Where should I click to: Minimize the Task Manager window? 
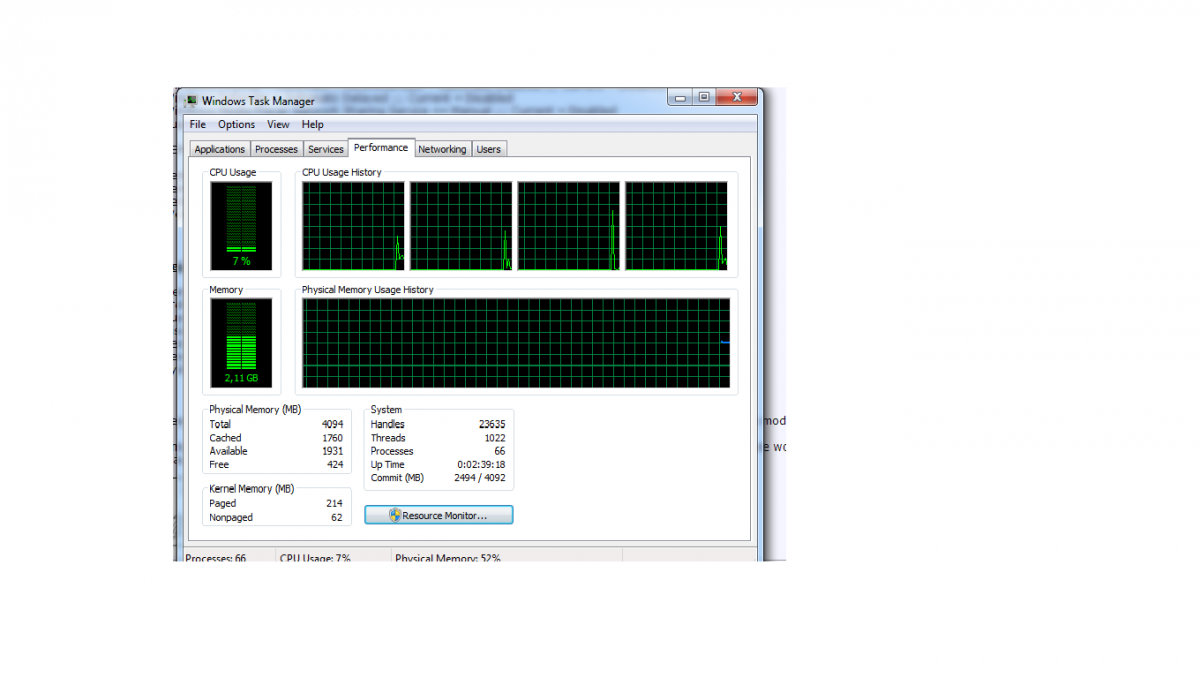click(682, 97)
